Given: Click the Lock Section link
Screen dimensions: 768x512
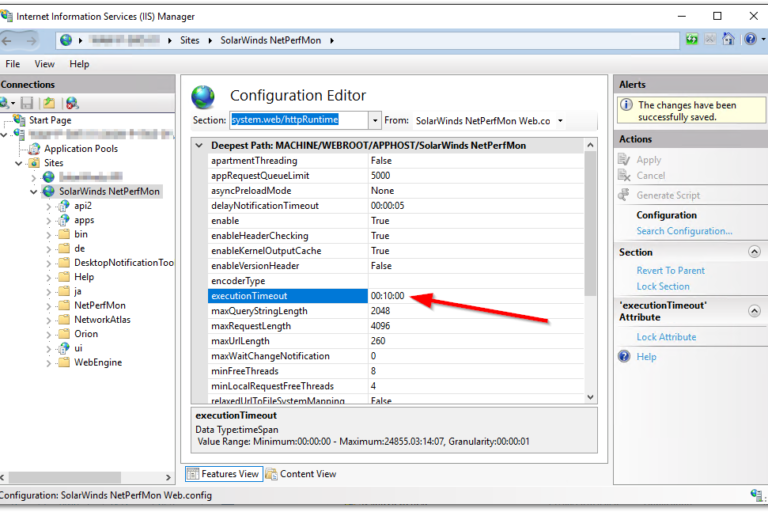Looking at the screenshot, I should (x=663, y=286).
